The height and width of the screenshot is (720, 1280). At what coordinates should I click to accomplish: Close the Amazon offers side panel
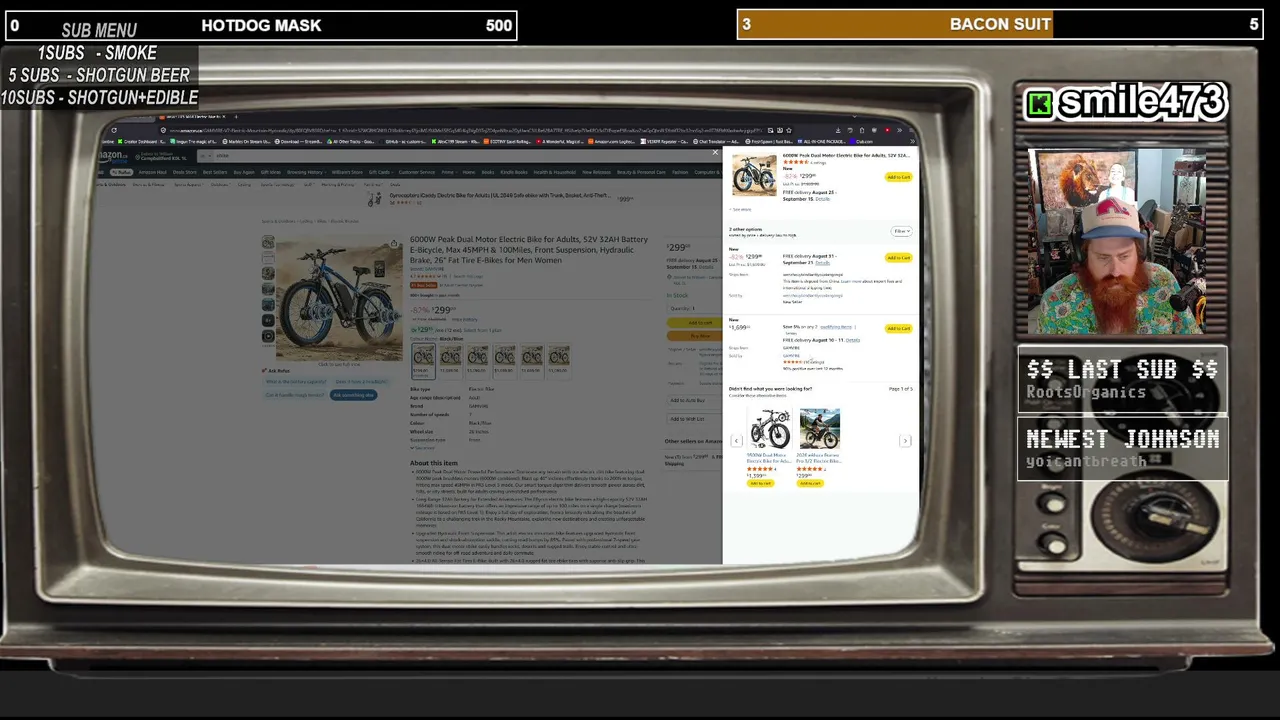[714, 152]
